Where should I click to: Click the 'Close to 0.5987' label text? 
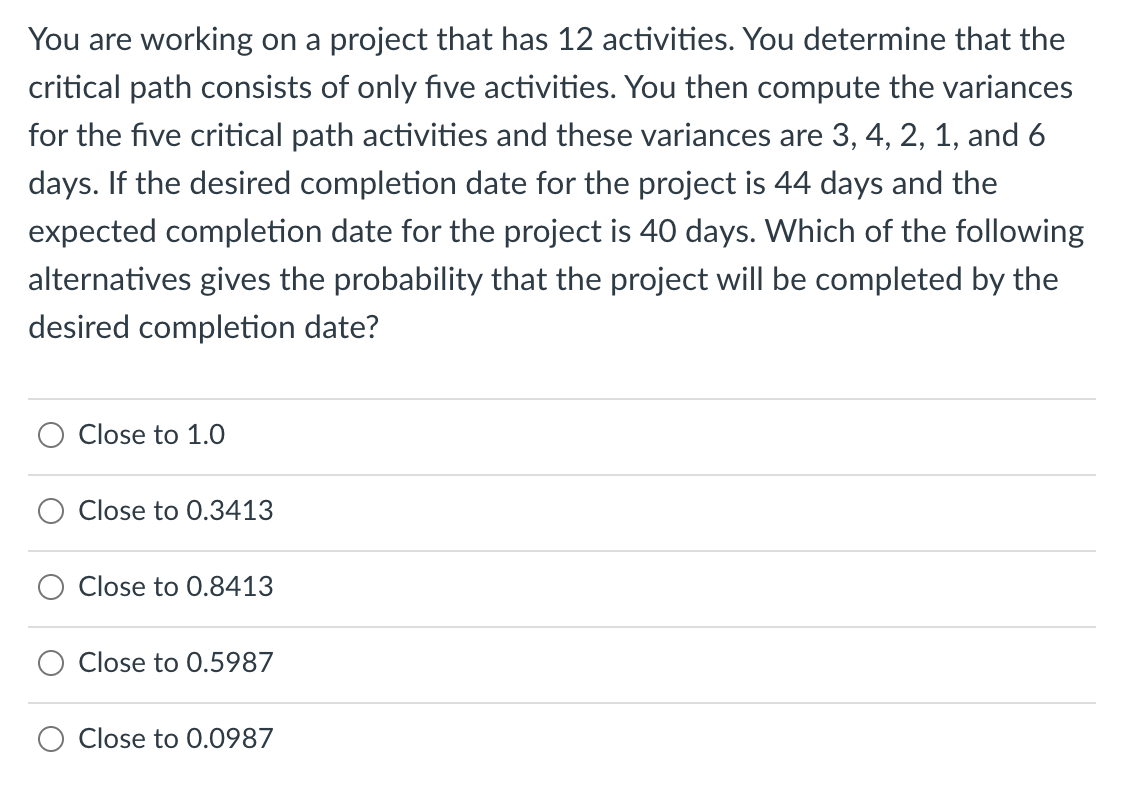176,662
